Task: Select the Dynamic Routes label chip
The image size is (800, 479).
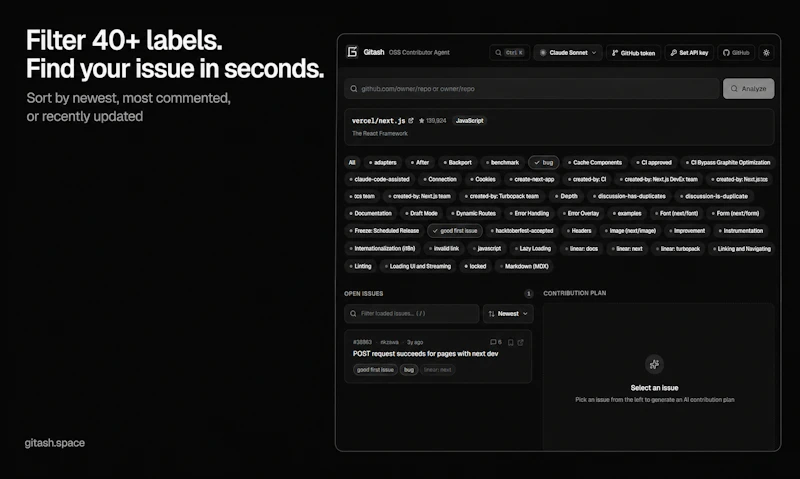Action: click(473, 214)
